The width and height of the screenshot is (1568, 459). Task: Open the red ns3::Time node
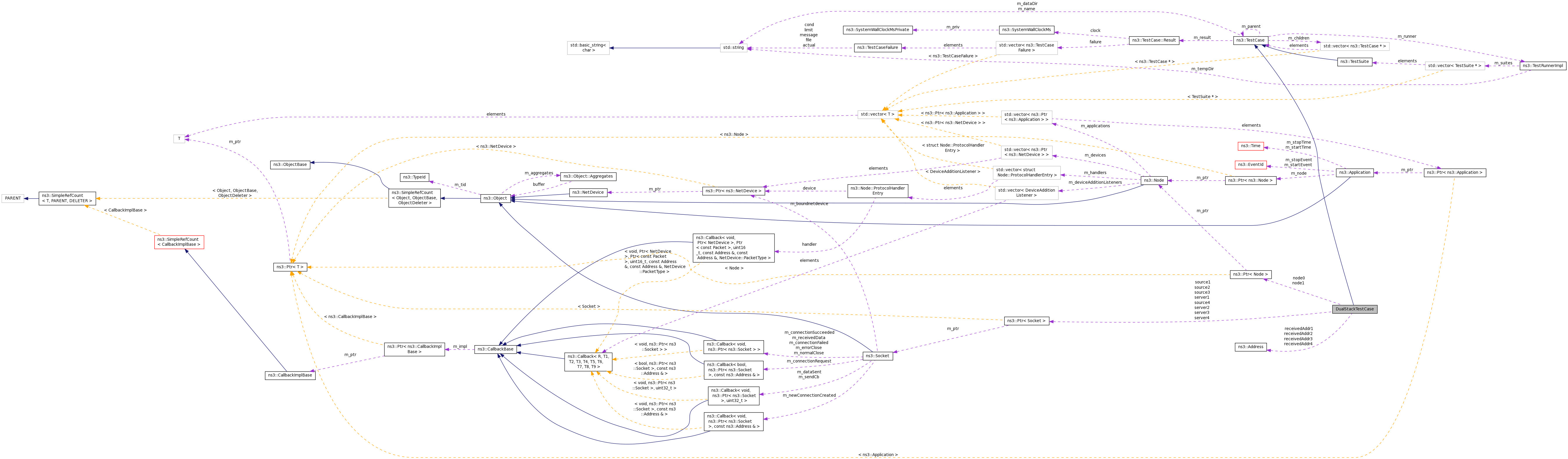[x=1250, y=146]
